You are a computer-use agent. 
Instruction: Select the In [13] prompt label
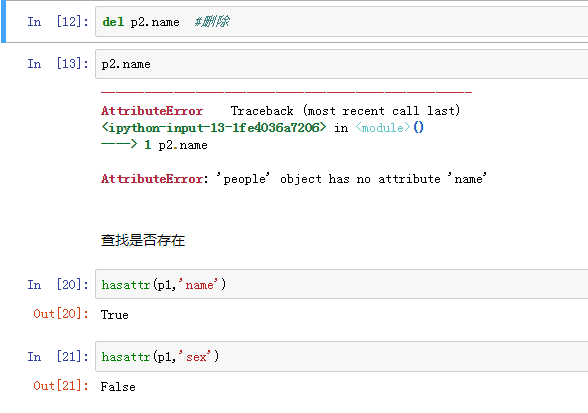(x=58, y=64)
